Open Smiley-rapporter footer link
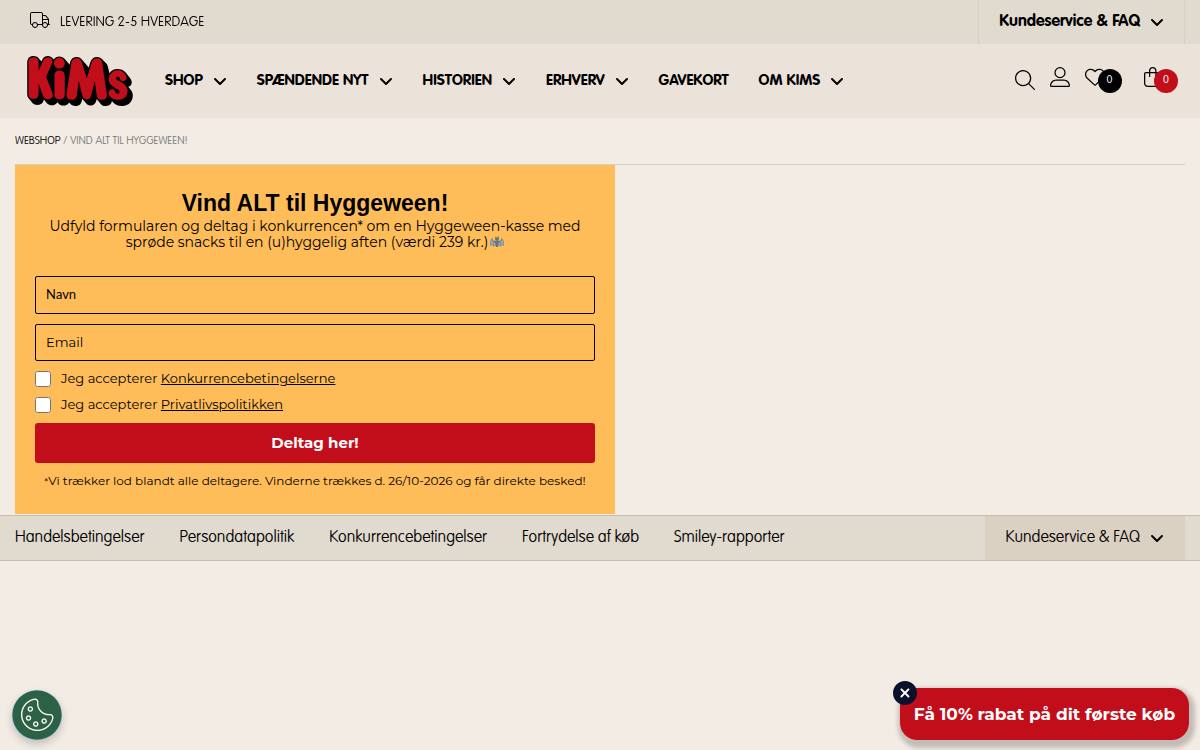 coord(729,537)
